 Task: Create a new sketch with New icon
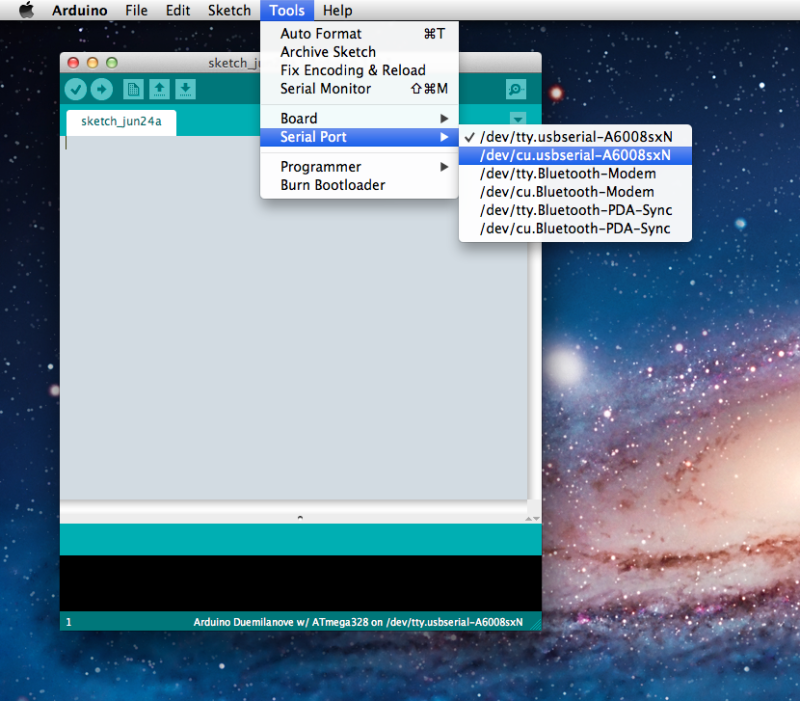tap(133, 89)
